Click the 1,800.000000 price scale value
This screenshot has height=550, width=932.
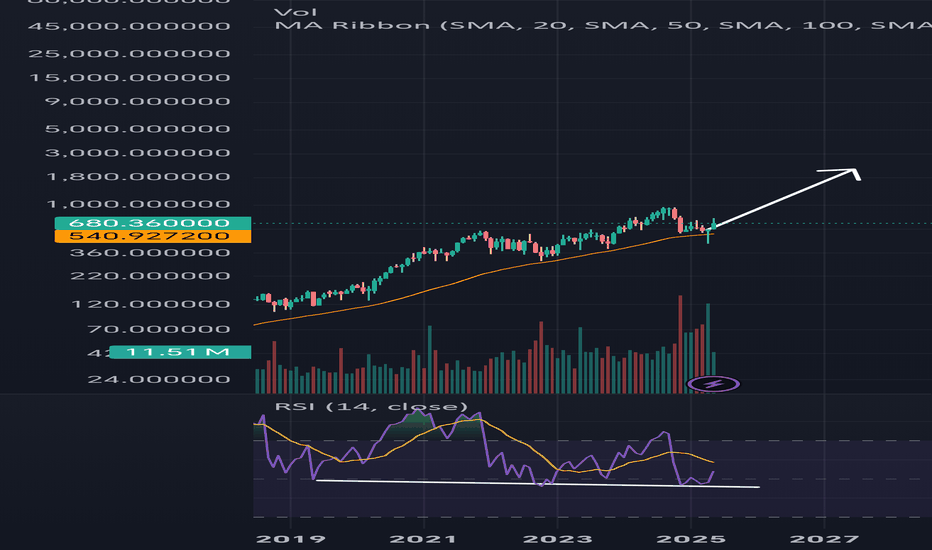pyautogui.click(x=138, y=177)
